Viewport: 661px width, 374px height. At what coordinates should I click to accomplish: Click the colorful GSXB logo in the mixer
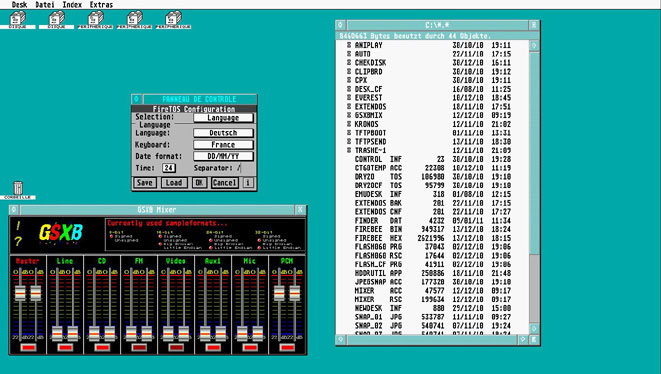[x=61, y=233]
